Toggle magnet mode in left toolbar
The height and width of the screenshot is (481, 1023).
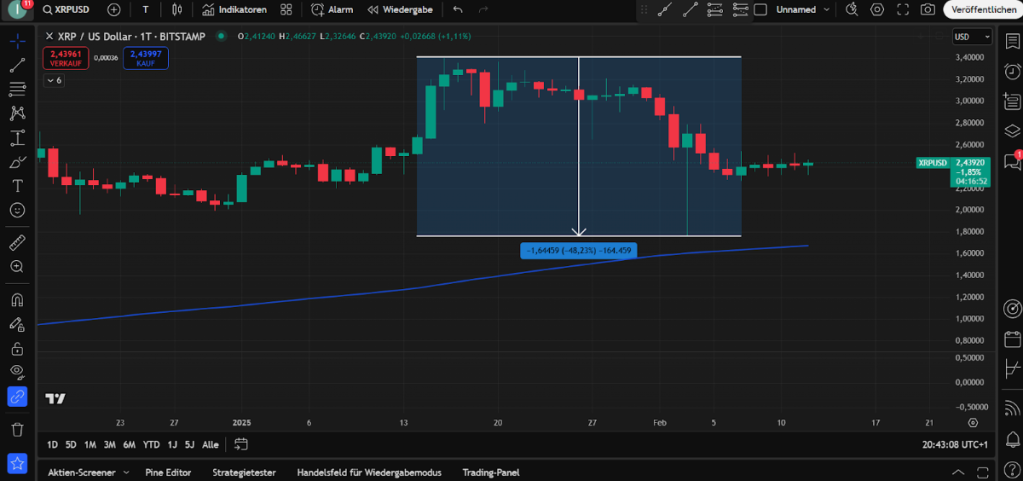tap(18, 300)
